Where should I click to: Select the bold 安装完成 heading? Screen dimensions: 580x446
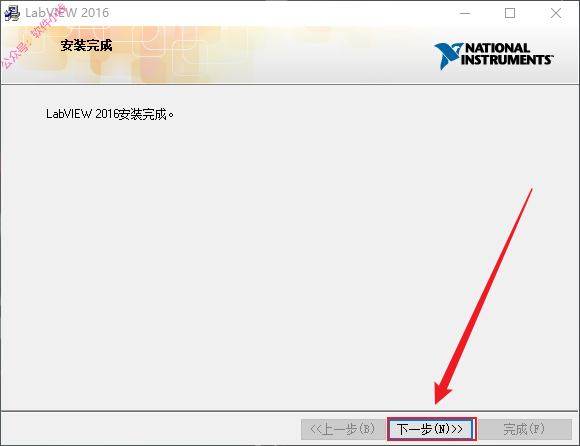coord(86,45)
